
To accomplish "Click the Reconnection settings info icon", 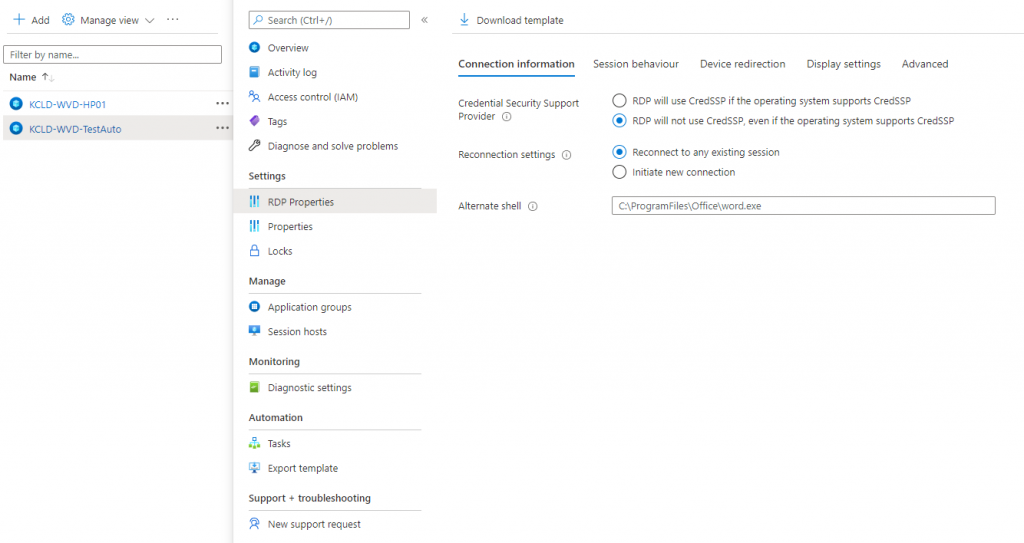I will click(x=566, y=155).
